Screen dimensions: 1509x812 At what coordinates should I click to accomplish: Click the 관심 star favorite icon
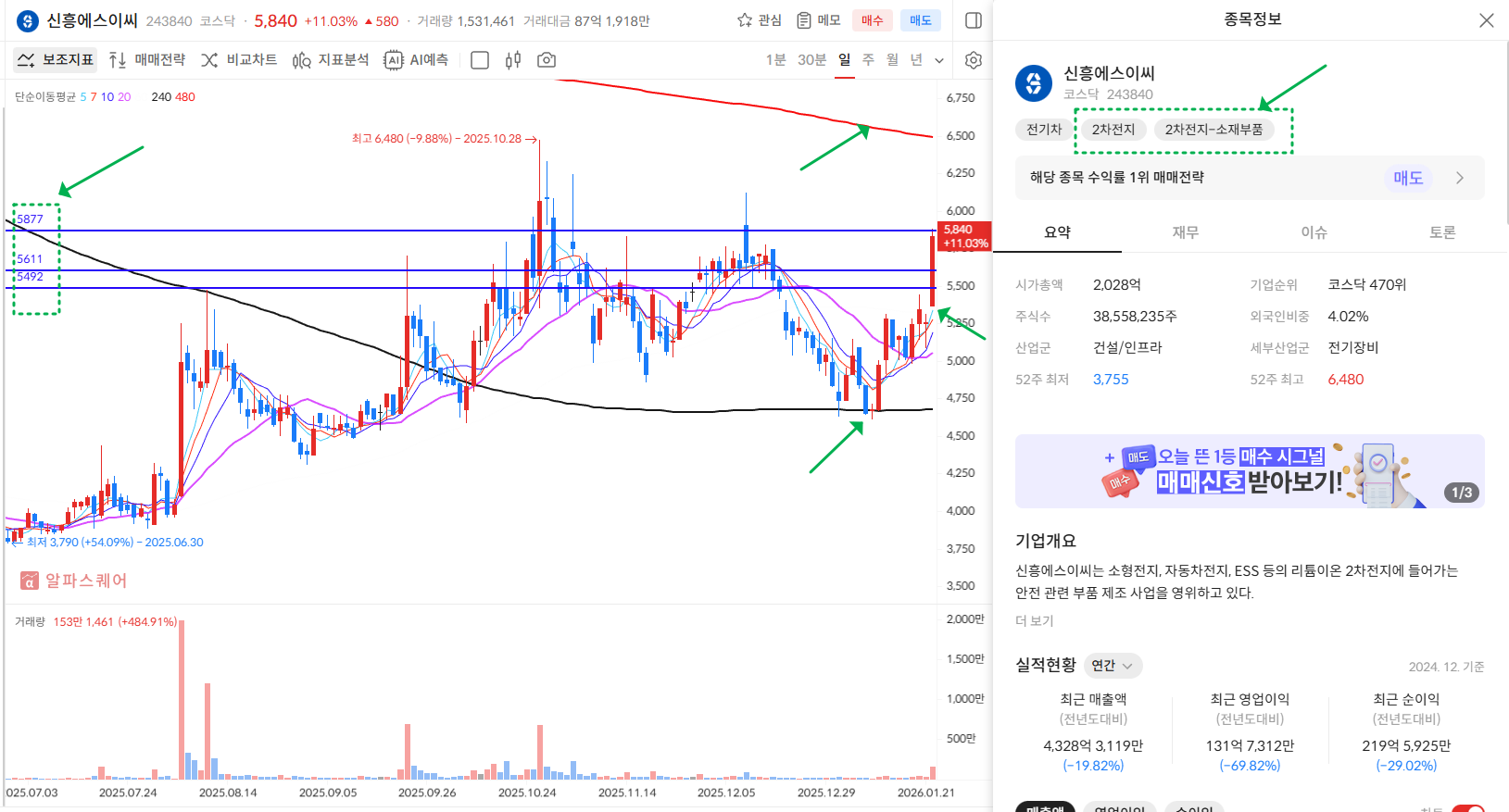point(759,20)
